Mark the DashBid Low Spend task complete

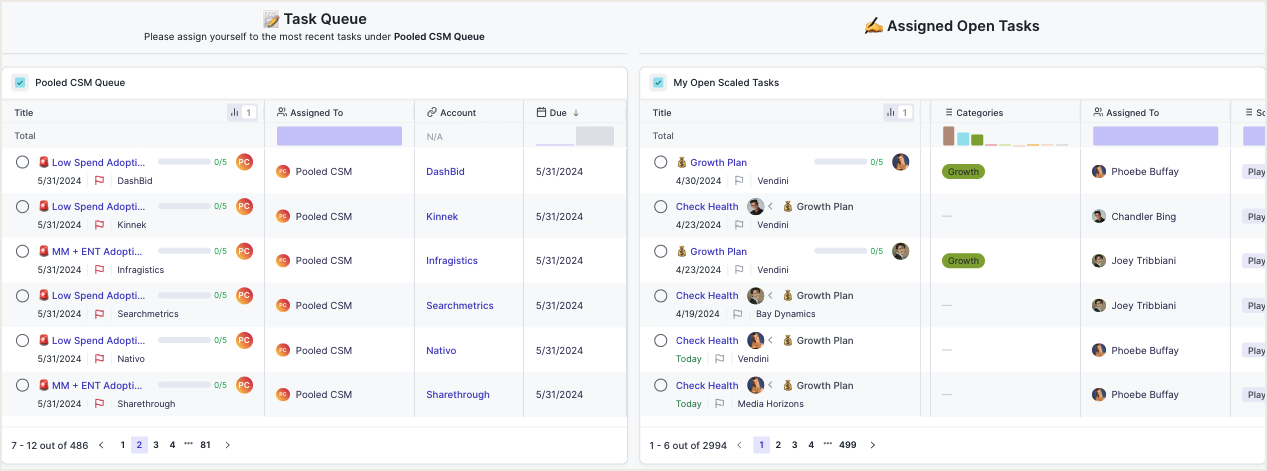pos(22,162)
